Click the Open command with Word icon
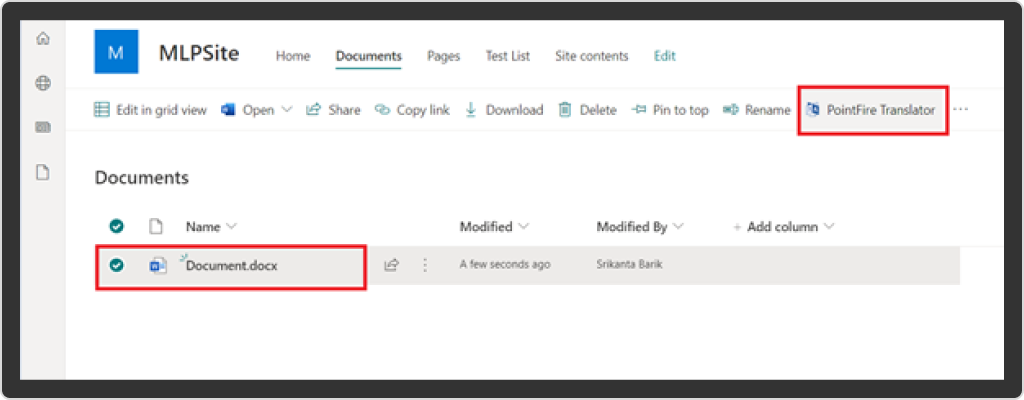 pos(249,110)
